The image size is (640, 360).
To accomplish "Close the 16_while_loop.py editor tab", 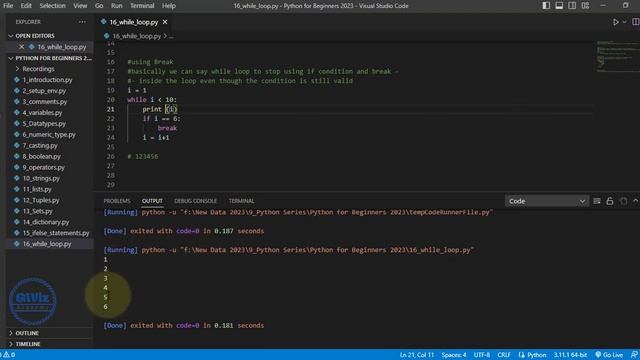I will (165, 22).
